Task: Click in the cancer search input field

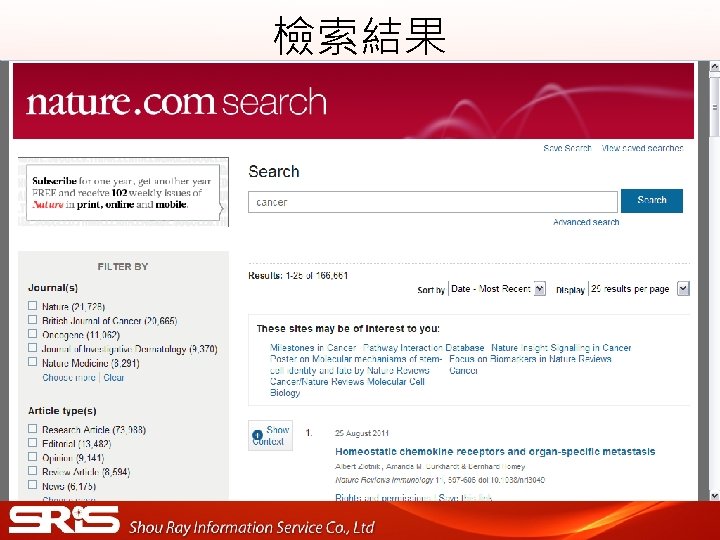Action: click(x=433, y=202)
